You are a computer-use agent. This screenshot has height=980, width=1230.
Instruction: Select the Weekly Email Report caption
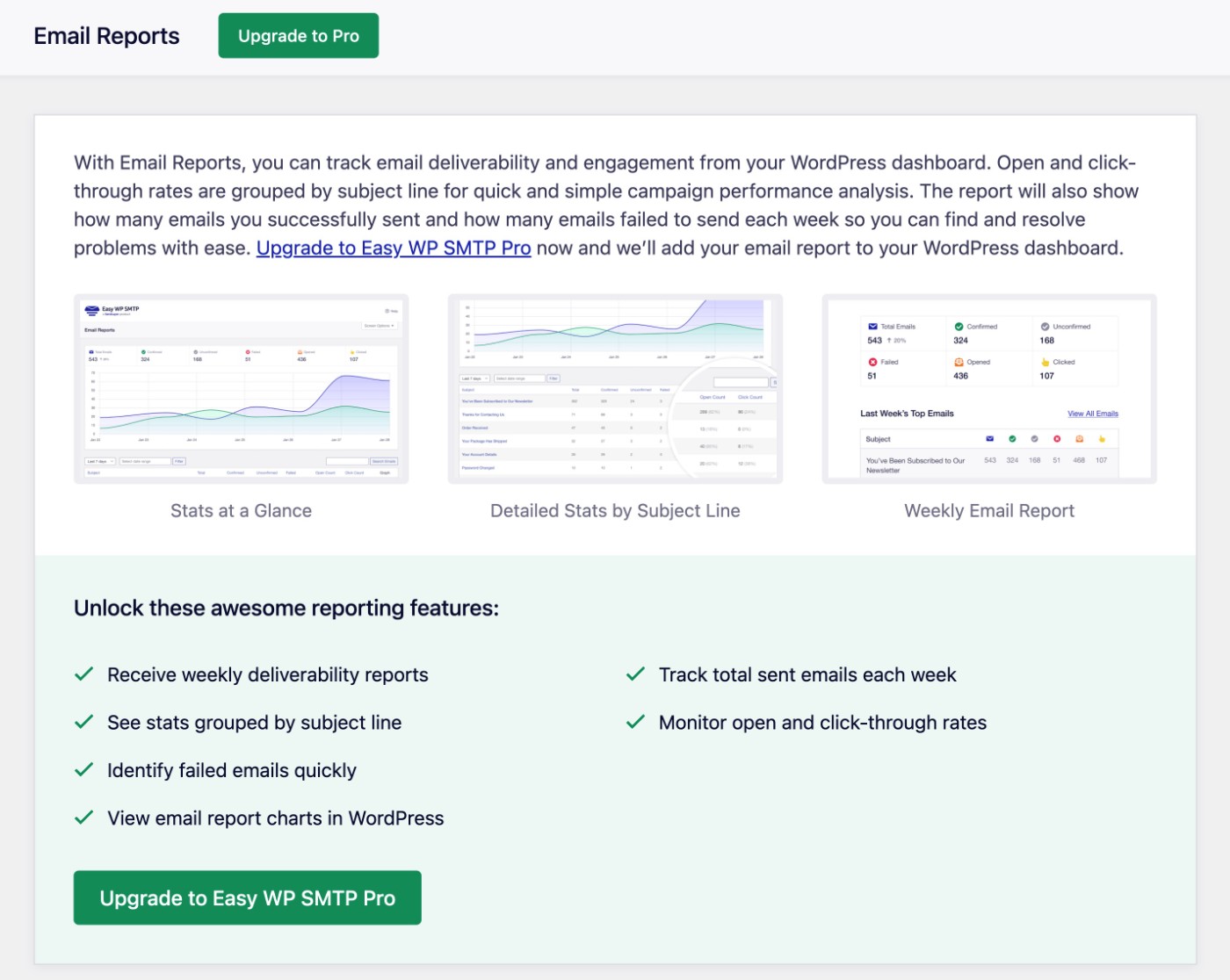989,511
